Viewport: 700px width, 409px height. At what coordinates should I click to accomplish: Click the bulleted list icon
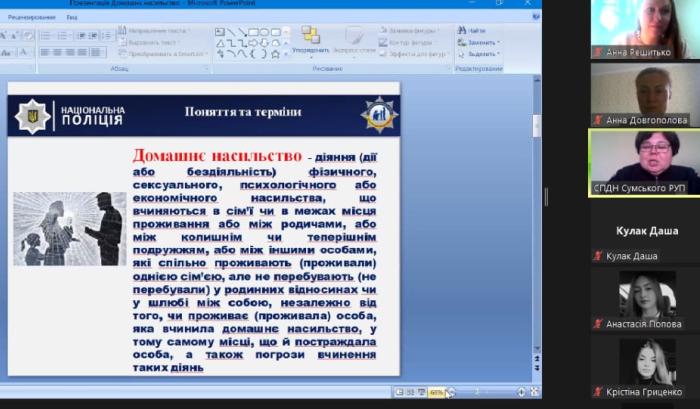click(46, 36)
